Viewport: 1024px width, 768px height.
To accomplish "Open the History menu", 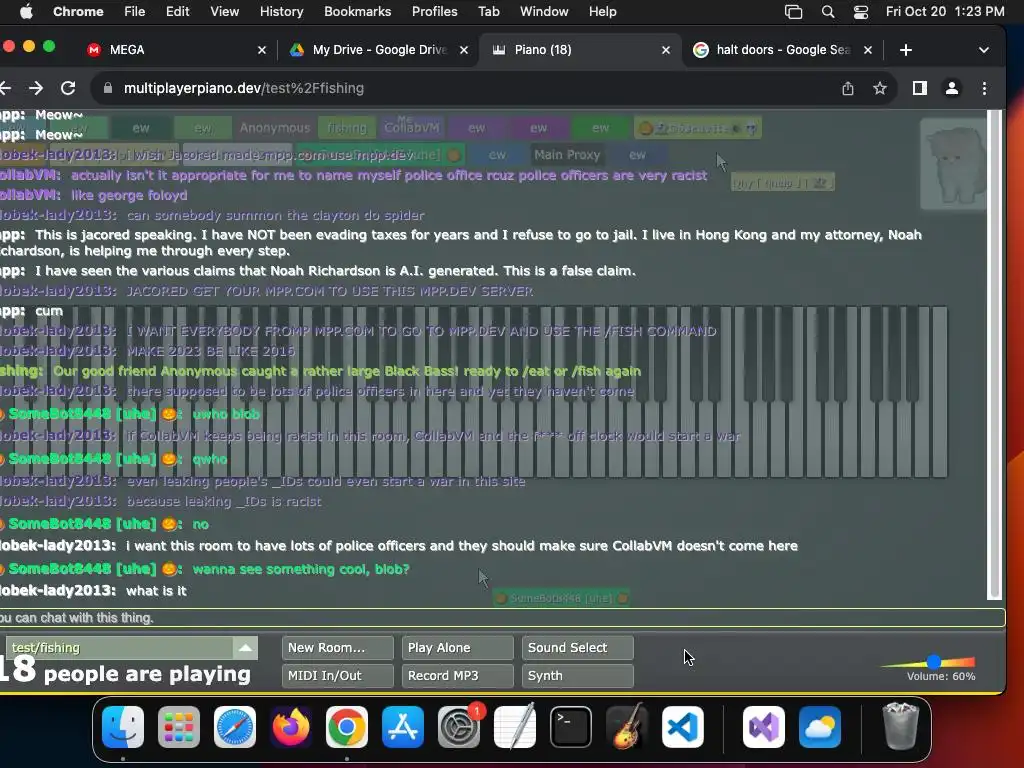I will pyautogui.click(x=281, y=12).
